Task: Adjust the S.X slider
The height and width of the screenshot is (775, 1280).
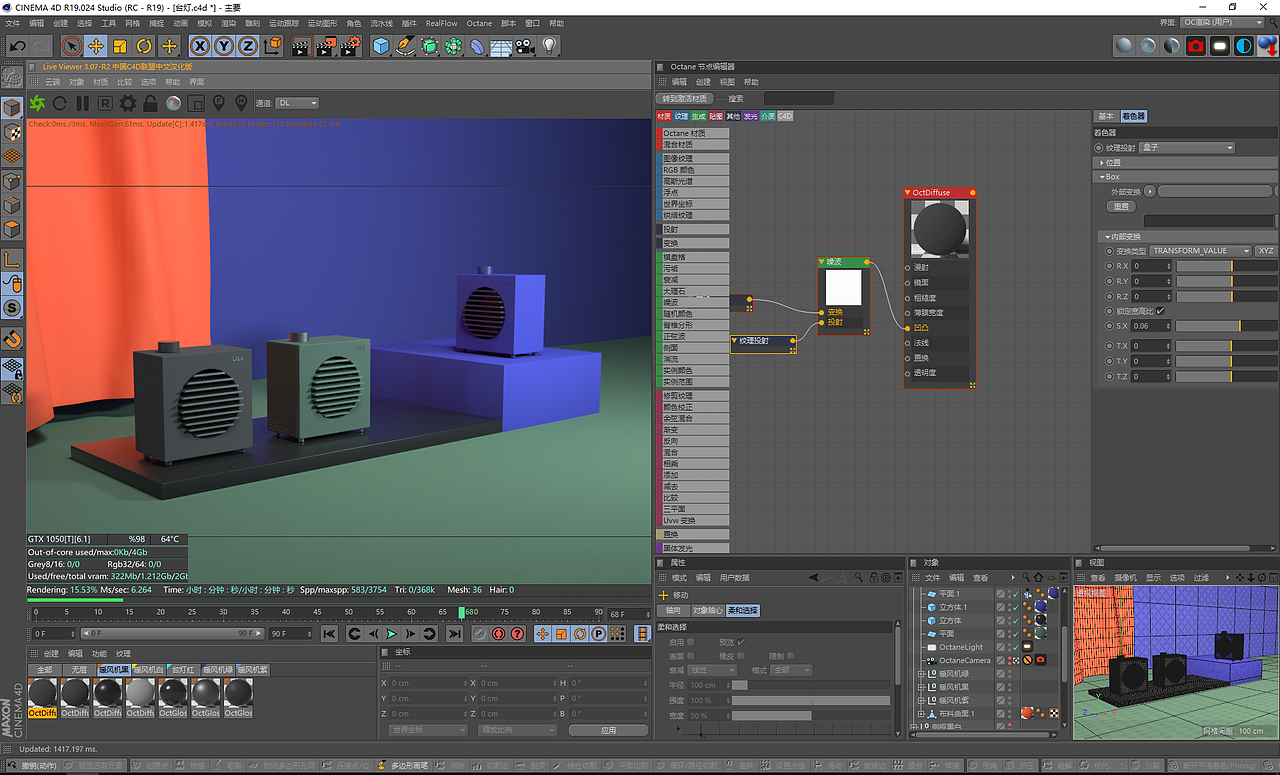Action: [1226, 326]
